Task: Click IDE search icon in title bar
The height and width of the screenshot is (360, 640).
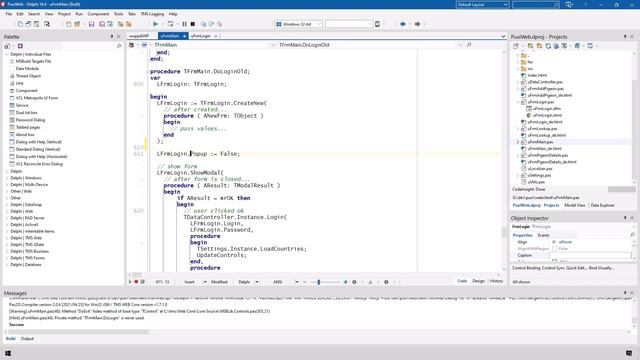Action: point(556,4)
